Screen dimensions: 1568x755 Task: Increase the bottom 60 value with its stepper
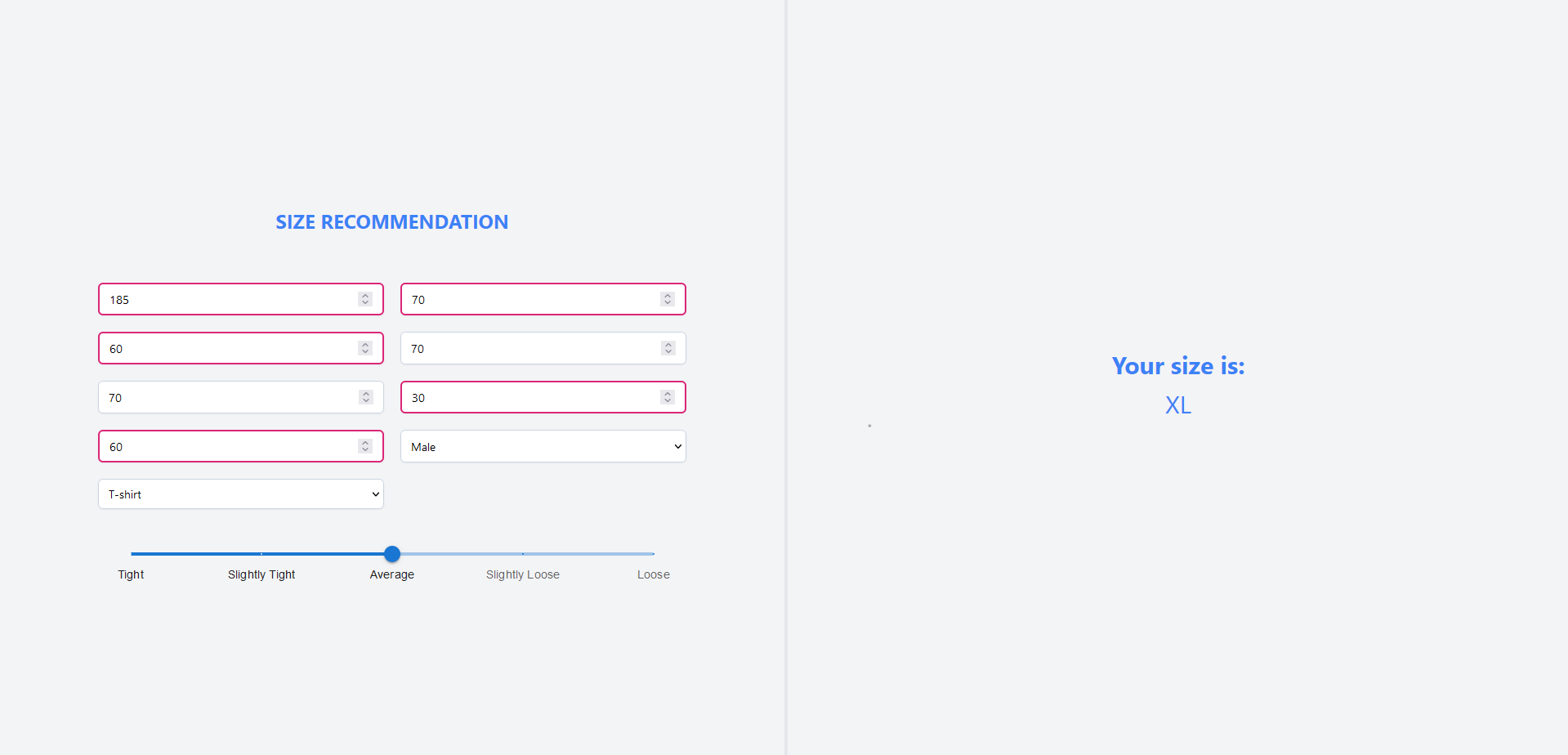[364, 442]
